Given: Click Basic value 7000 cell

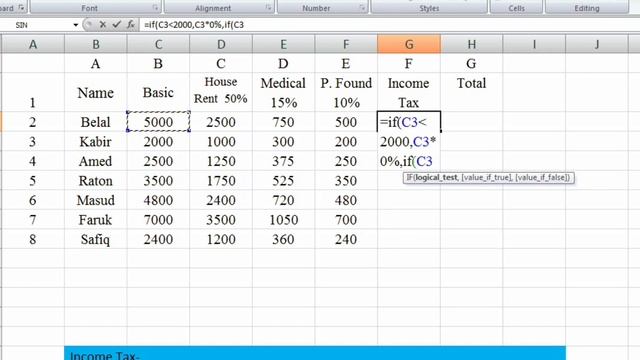Looking at the screenshot, I should pyautogui.click(x=158, y=220).
